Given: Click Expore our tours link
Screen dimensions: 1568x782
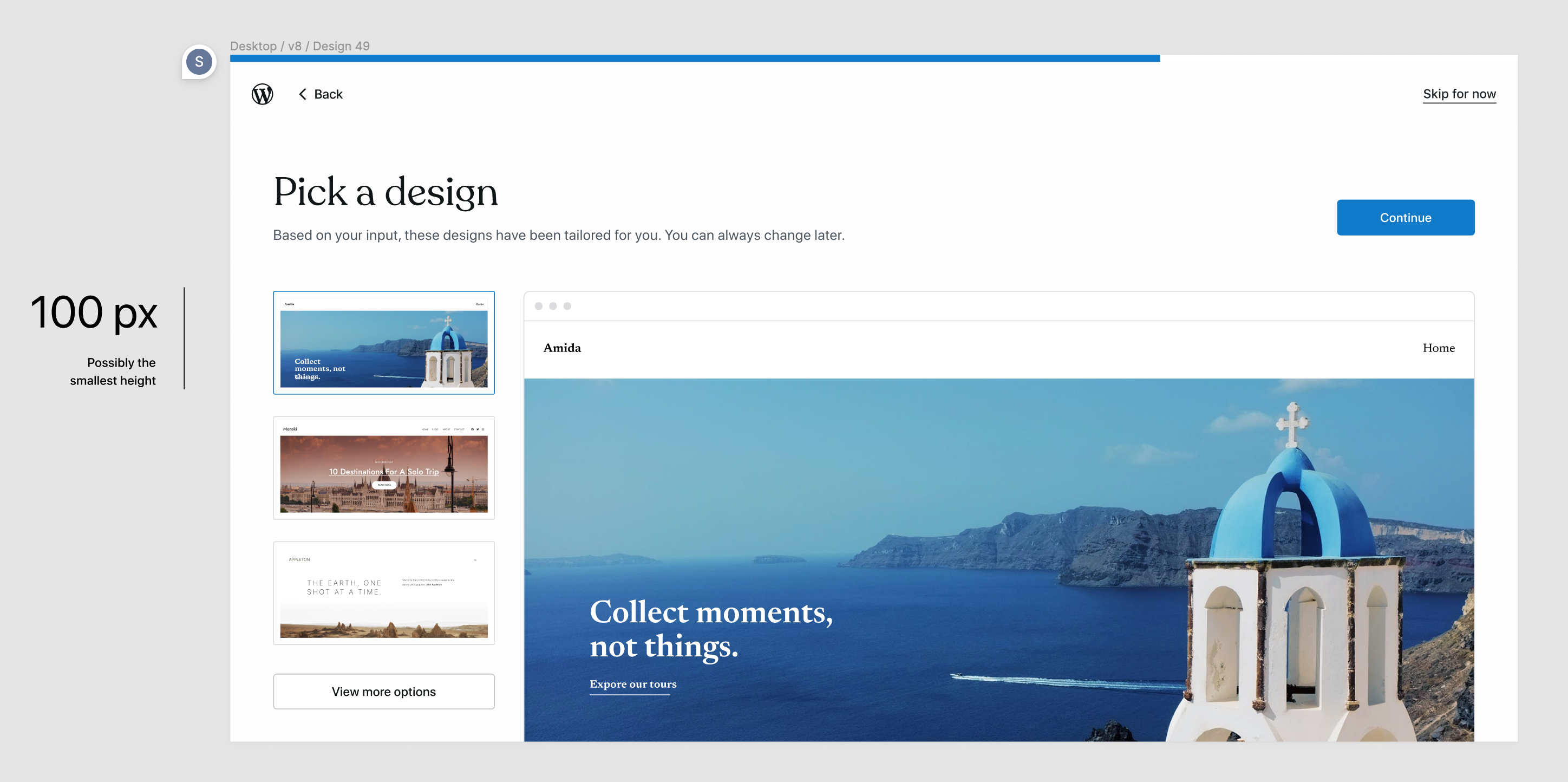Looking at the screenshot, I should (633, 684).
